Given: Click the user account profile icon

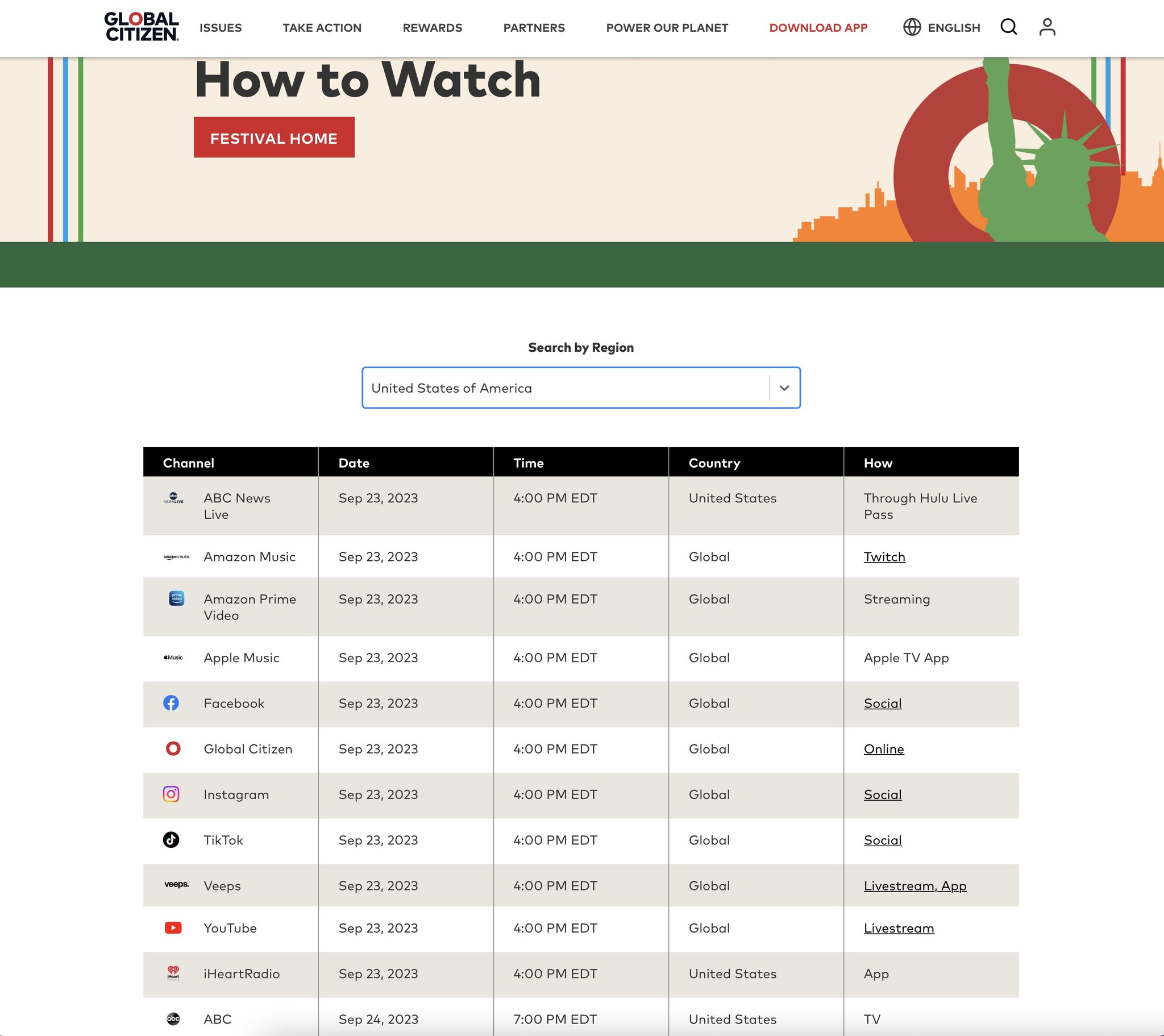Looking at the screenshot, I should click(x=1047, y=27).
